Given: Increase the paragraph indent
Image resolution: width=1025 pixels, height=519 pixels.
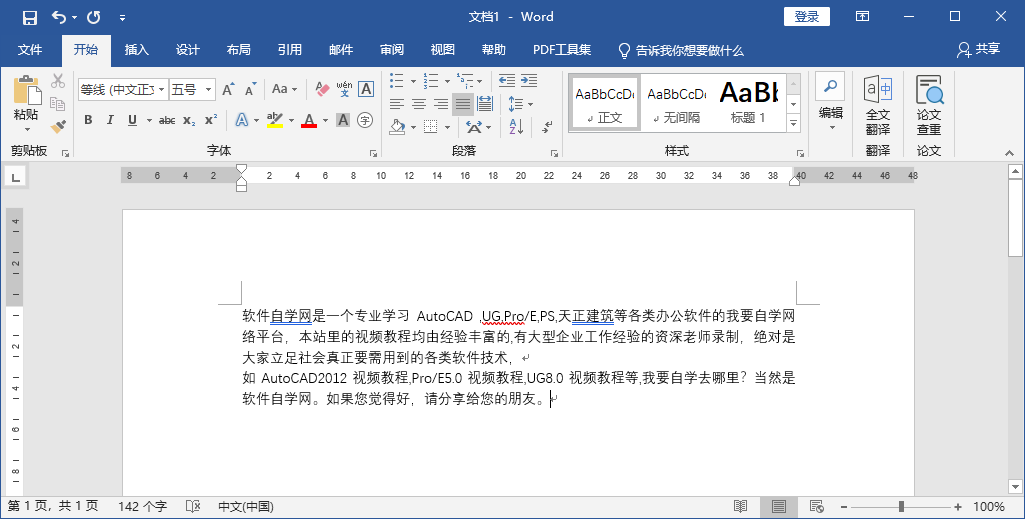Looking at the screenshot, I should (529, 80).
